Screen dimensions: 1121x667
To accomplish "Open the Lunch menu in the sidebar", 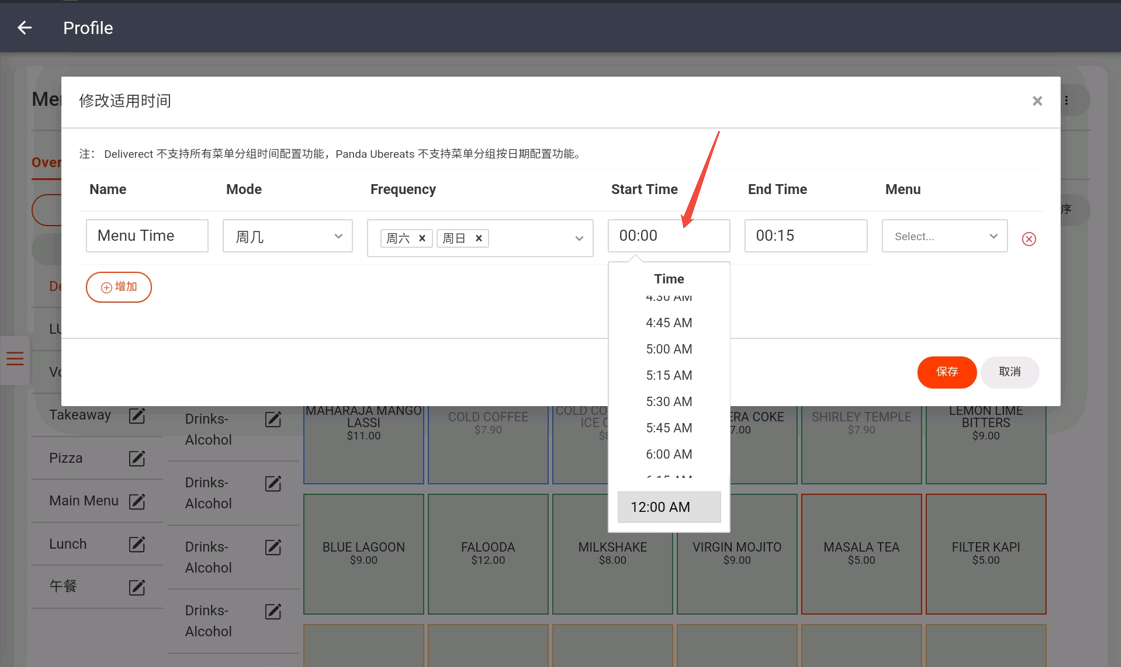I will [68, 543].
